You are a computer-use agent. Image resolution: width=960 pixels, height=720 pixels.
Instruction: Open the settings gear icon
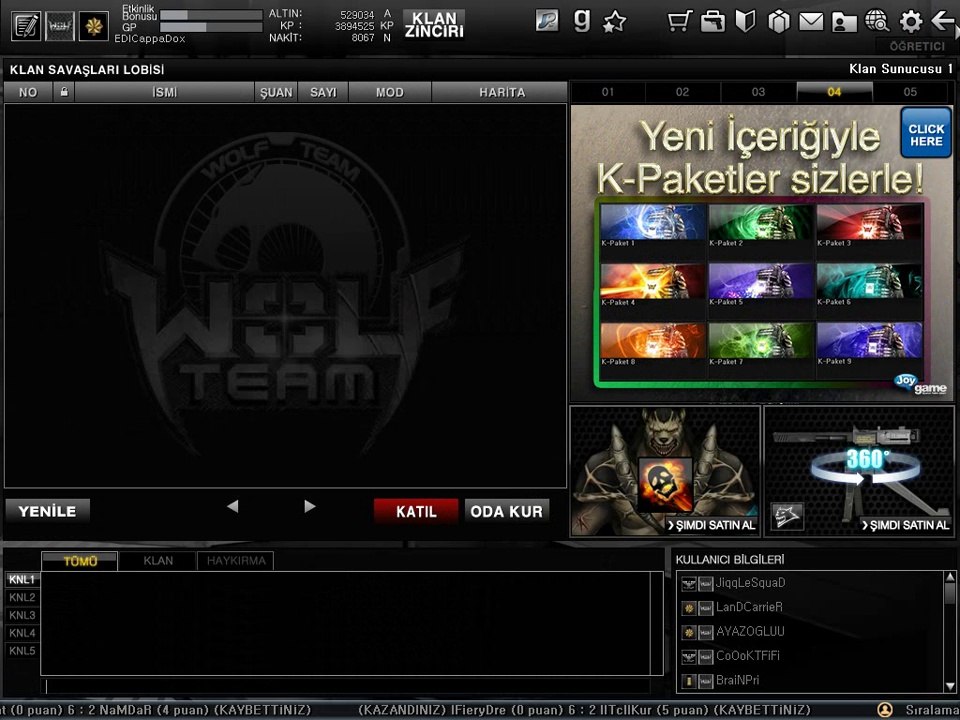coord(910,22)
